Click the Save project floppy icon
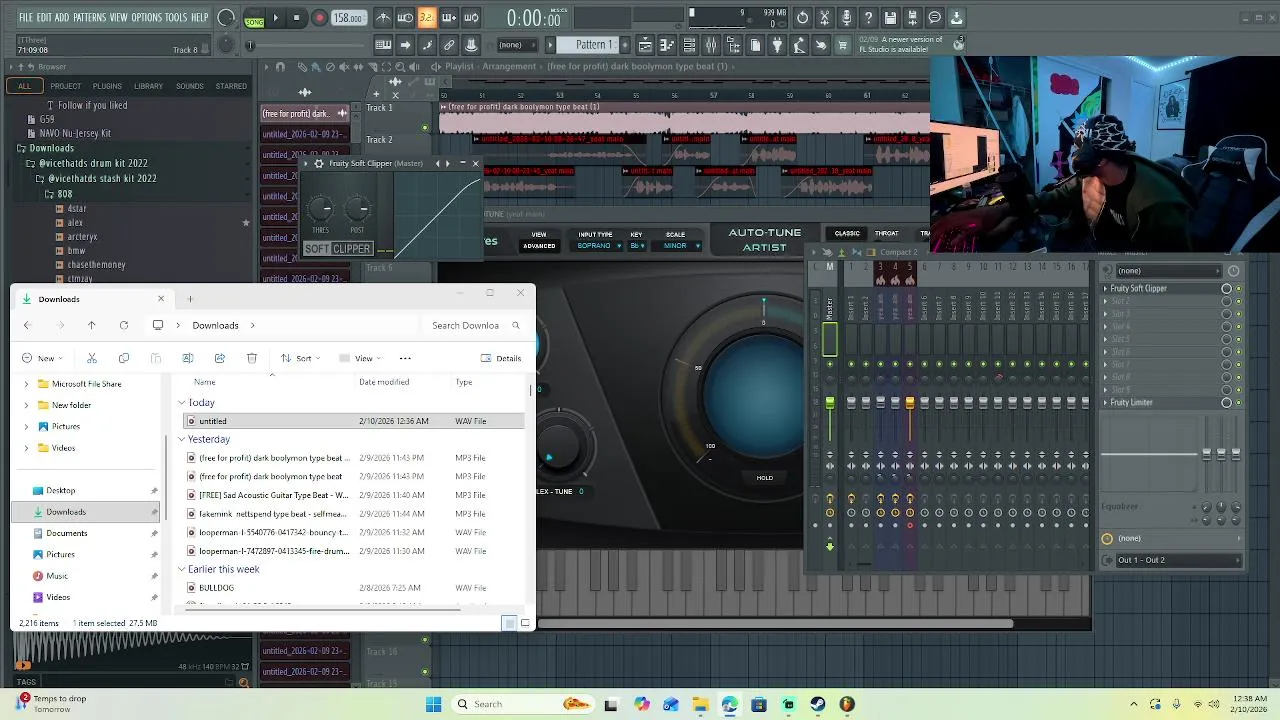 (890, 18)
